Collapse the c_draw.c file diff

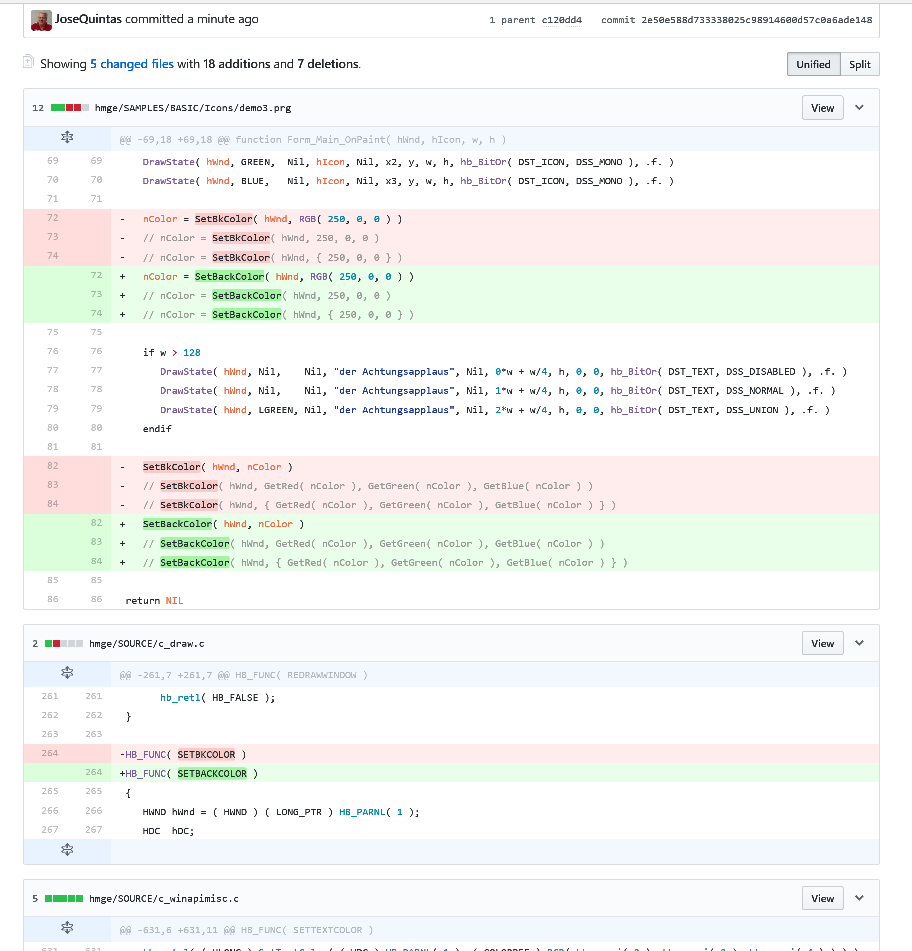859,643
